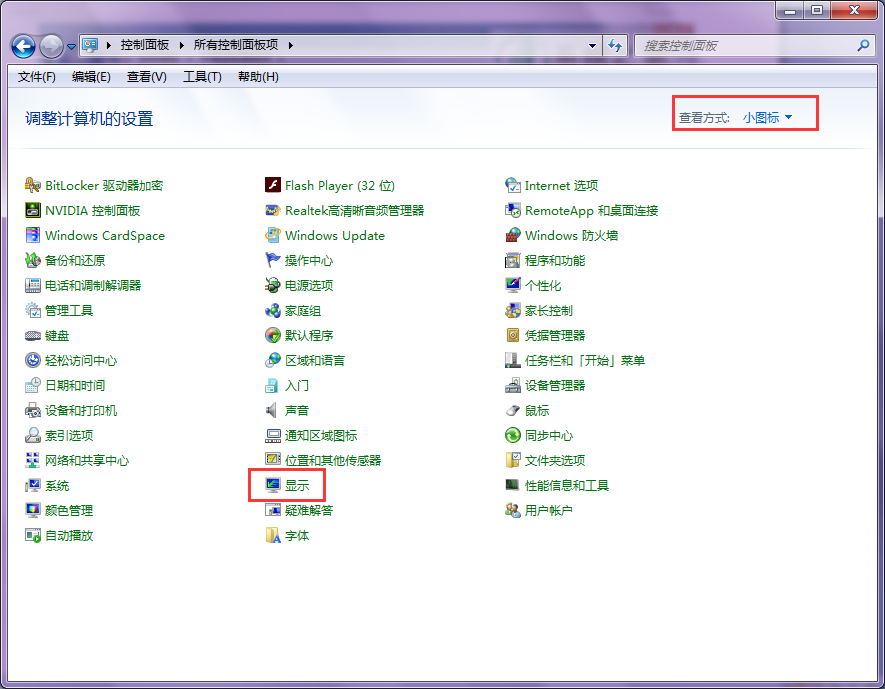Click the 设备管理器 icon
The width and height of the screenshot is (885, 689).
coord(512,385)
